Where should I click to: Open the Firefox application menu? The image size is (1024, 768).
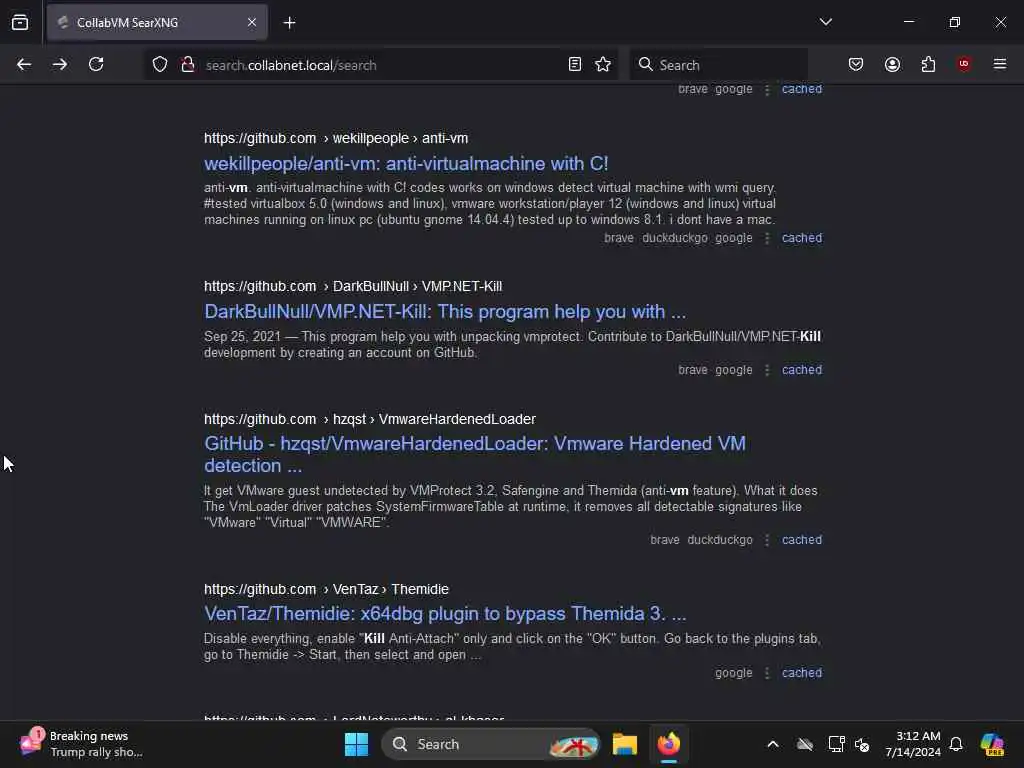coord(1000,65)
